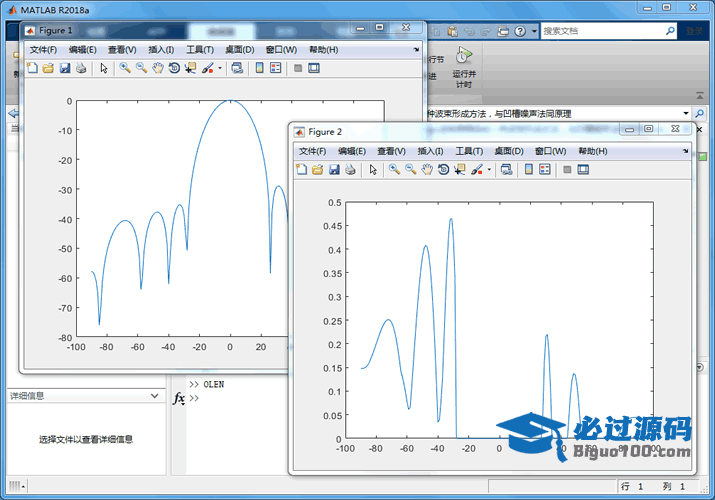Open 桌面(D) menu in Figure 1
Image resolution: width=715 pixels, height=500 pixels.
point(240,50)
